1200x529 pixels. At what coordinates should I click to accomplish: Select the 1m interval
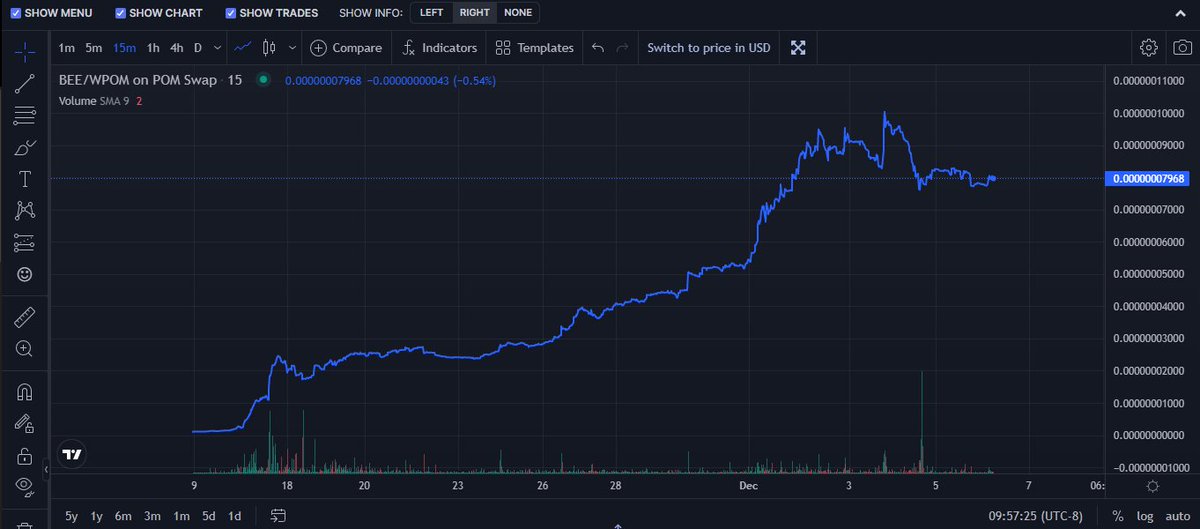tap(66, 47)
